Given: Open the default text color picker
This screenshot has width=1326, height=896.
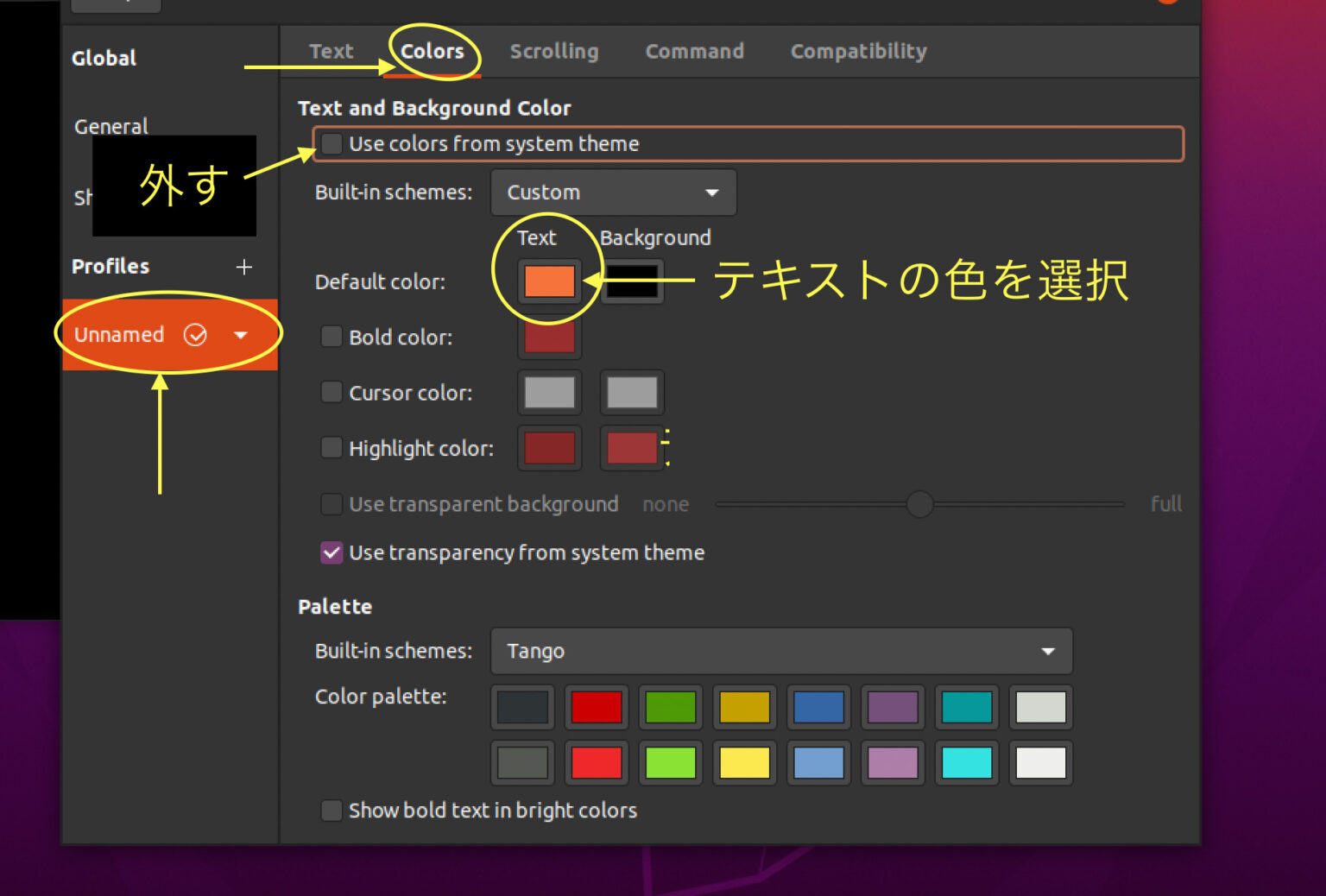Looking at the screenshot, I should [549, 281].
